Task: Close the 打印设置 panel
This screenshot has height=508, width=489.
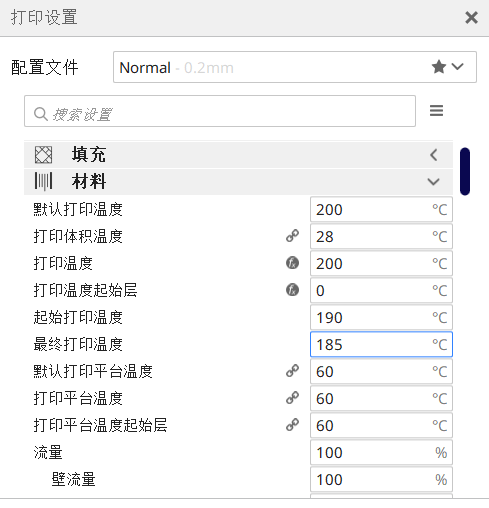Action: (x=471, y=17)
